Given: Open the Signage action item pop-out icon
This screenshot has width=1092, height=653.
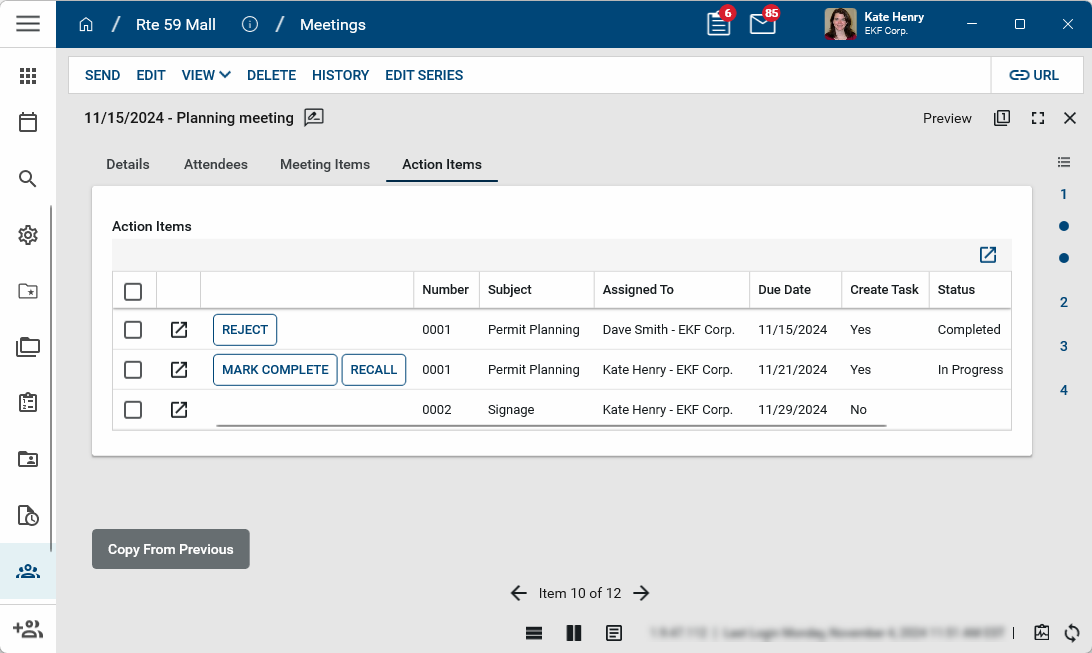Looking at the screenshot, I should (179, 410).
